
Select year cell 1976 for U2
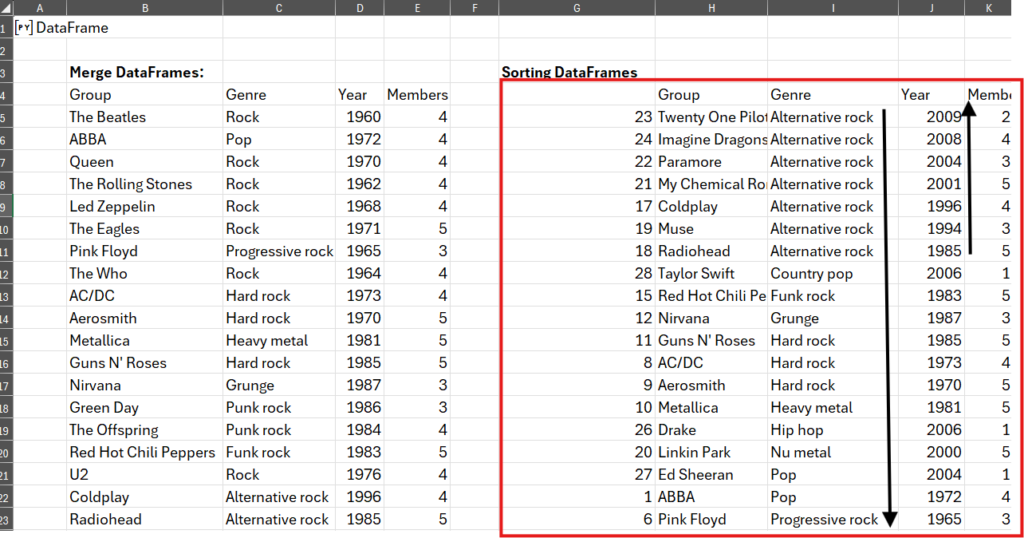click(360, 475)
